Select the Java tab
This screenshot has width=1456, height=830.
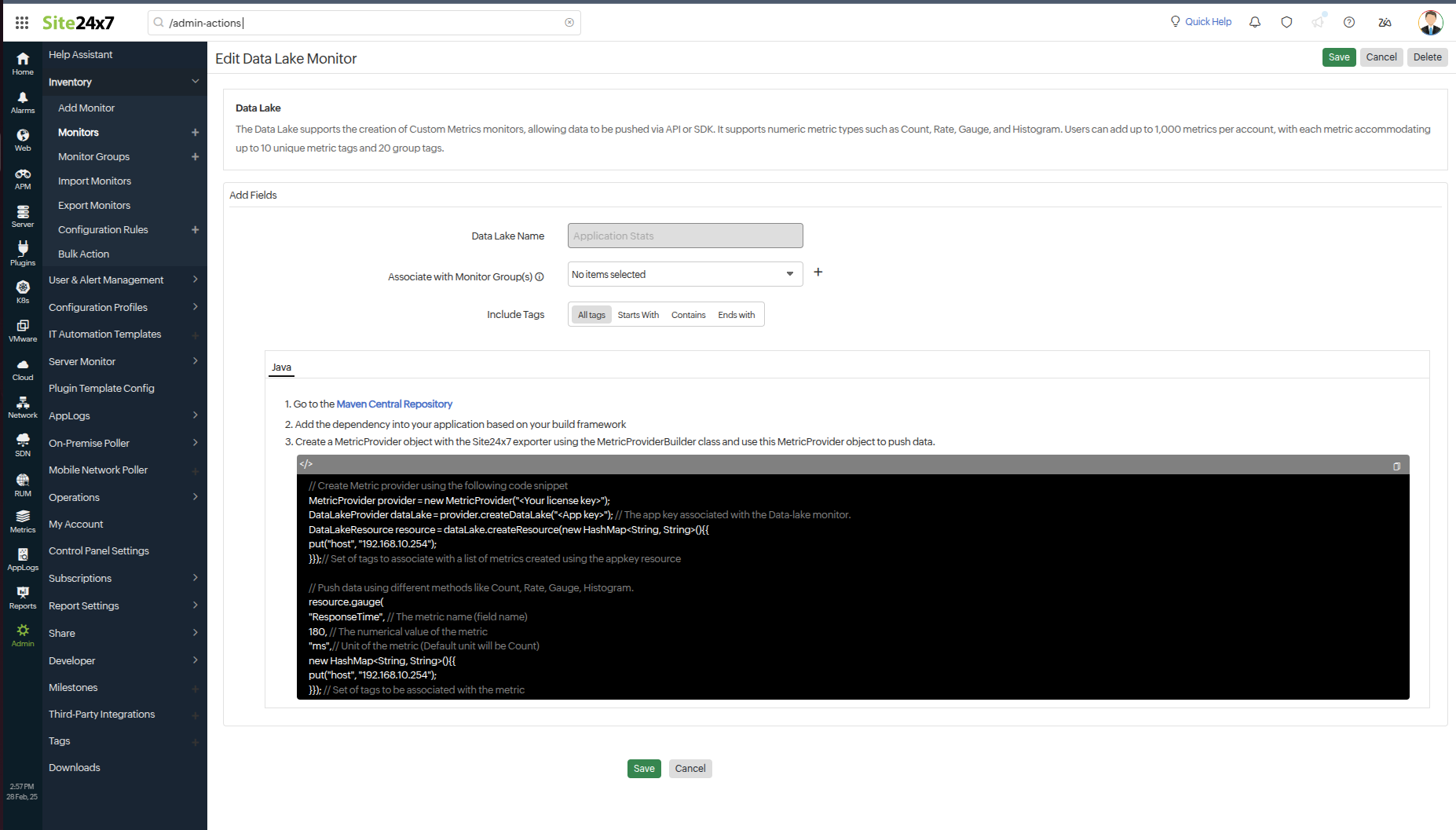coord(281,367)
